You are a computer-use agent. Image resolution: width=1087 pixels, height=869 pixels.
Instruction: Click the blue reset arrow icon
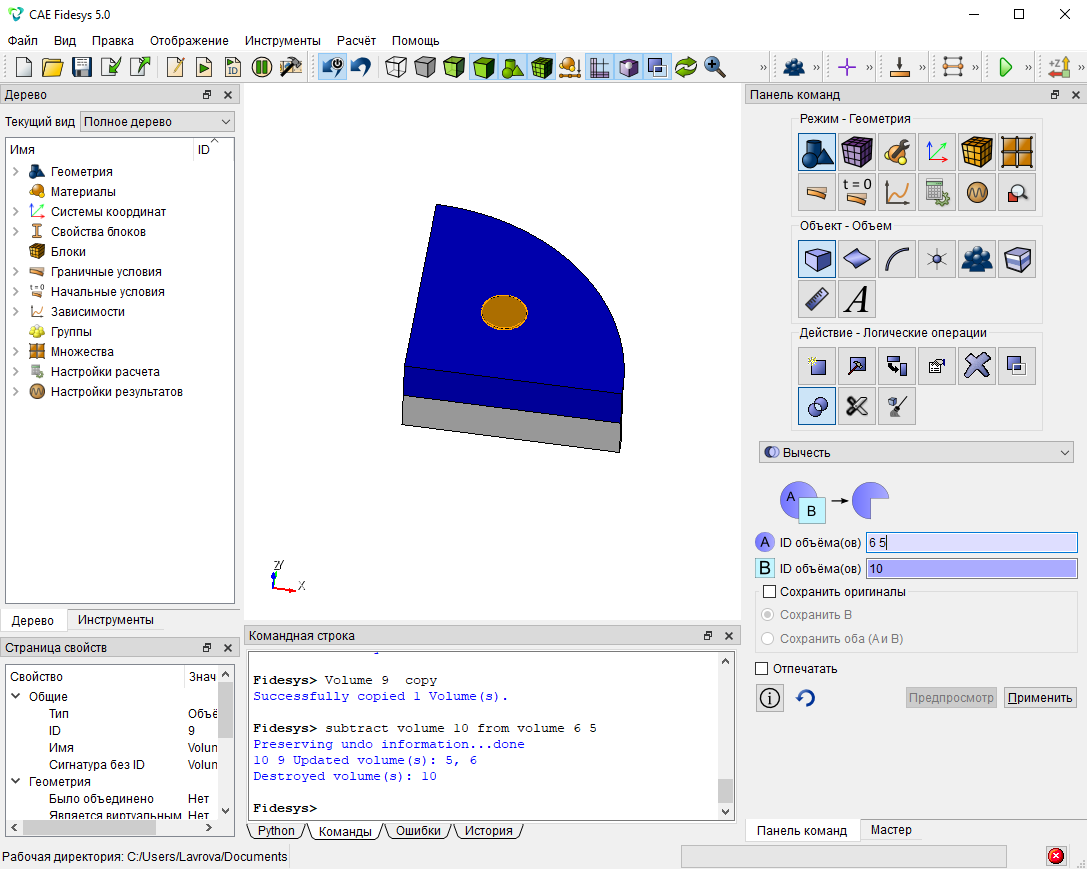pos(806,698)
